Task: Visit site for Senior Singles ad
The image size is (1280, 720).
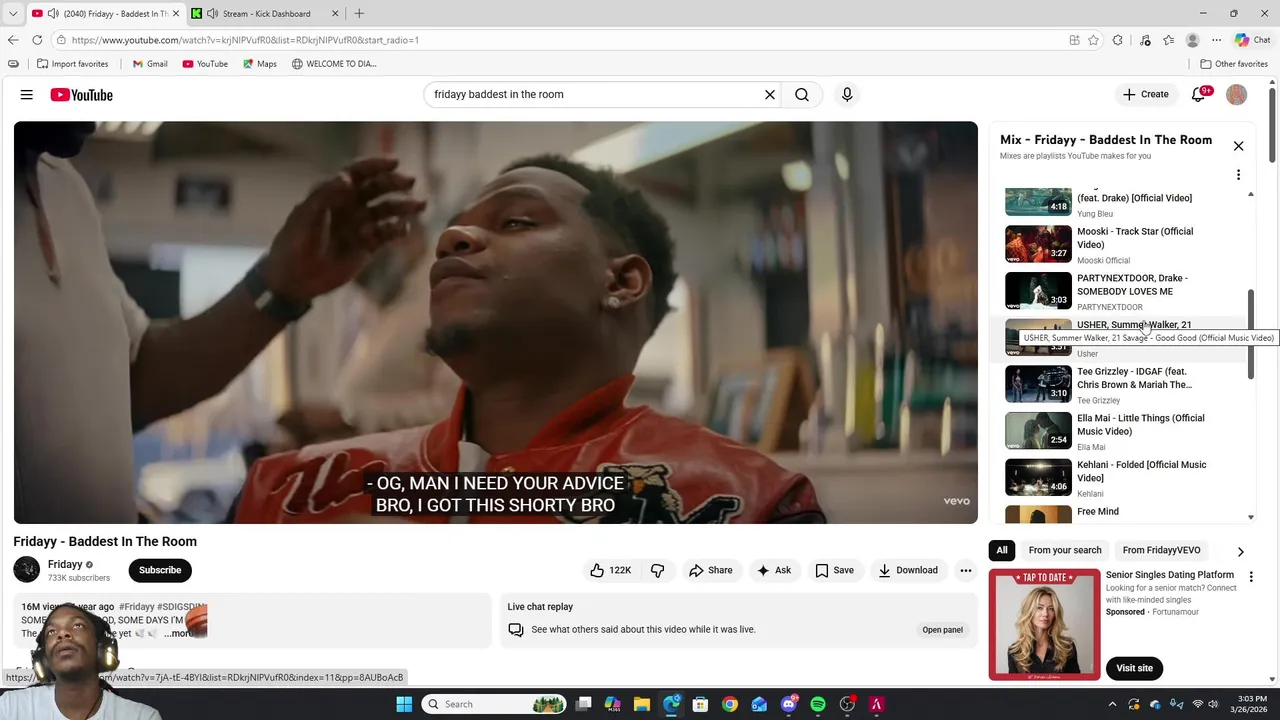Action: [1134, 668]
